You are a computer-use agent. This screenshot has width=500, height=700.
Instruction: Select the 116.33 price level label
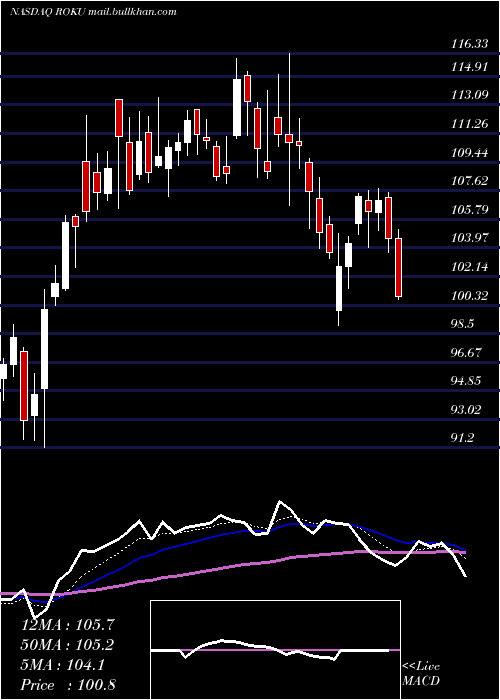[469, 44]
